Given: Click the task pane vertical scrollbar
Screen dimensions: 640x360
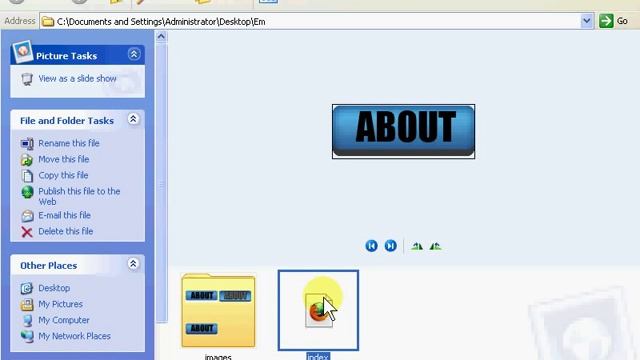Looking at the screenshot, I should 161,182.
